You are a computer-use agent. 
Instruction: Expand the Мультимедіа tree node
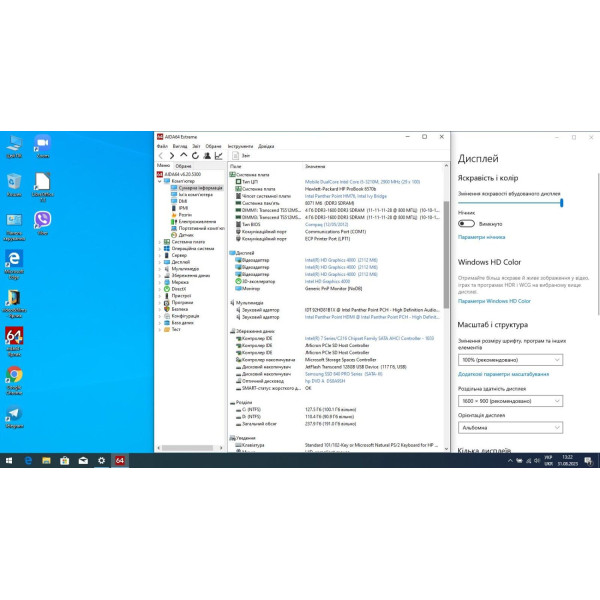pos(160,269)
